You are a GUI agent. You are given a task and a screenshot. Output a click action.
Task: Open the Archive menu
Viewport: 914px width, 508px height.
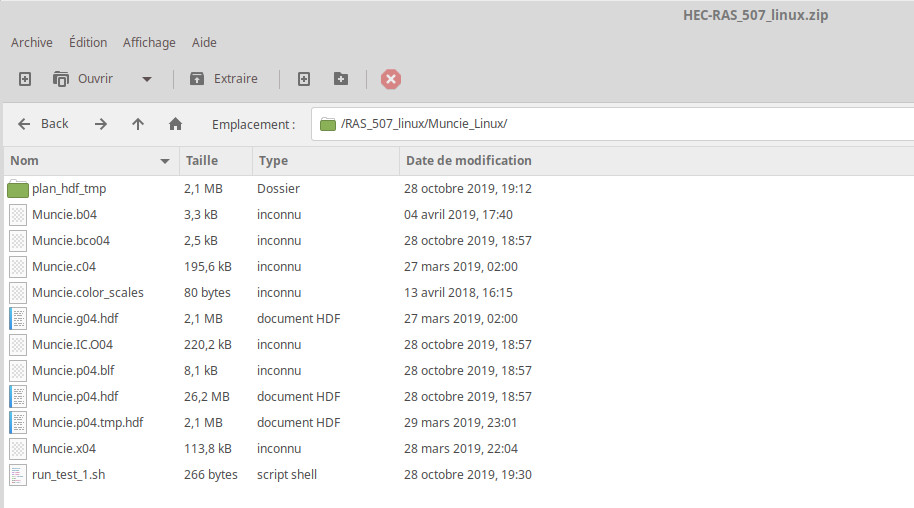pos(31,43)
